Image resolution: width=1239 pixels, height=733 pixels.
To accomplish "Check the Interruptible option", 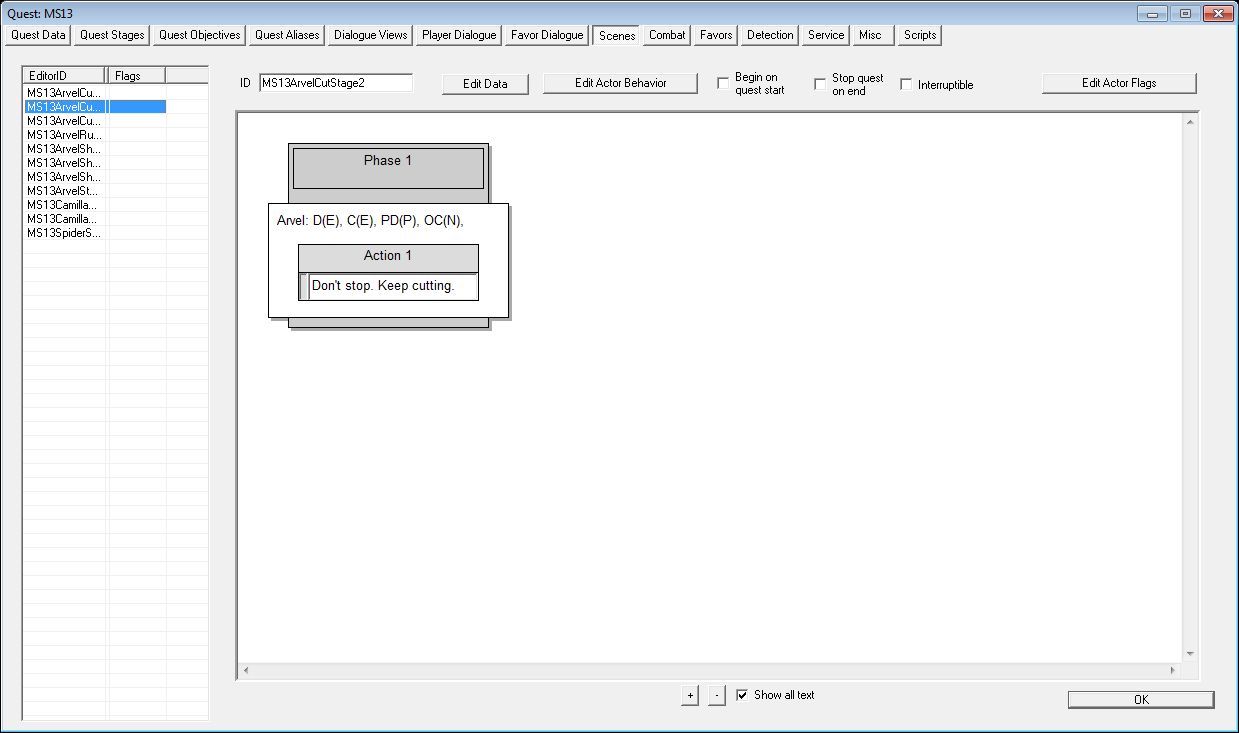I will coord(906,84).
